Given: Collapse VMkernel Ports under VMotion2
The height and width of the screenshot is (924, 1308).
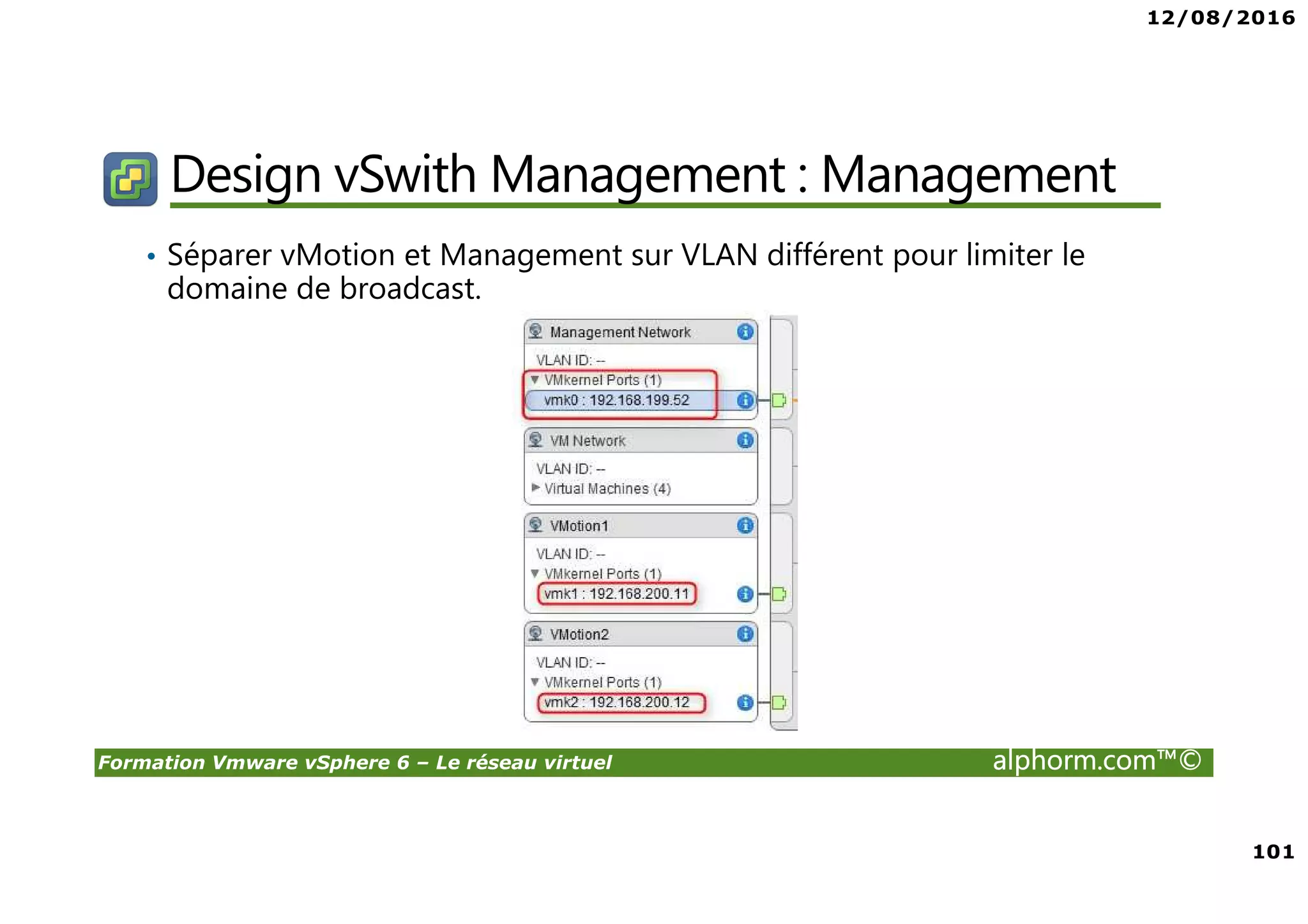Looking at the screenshot, I should pyautogui.click(x=535, y=682).
